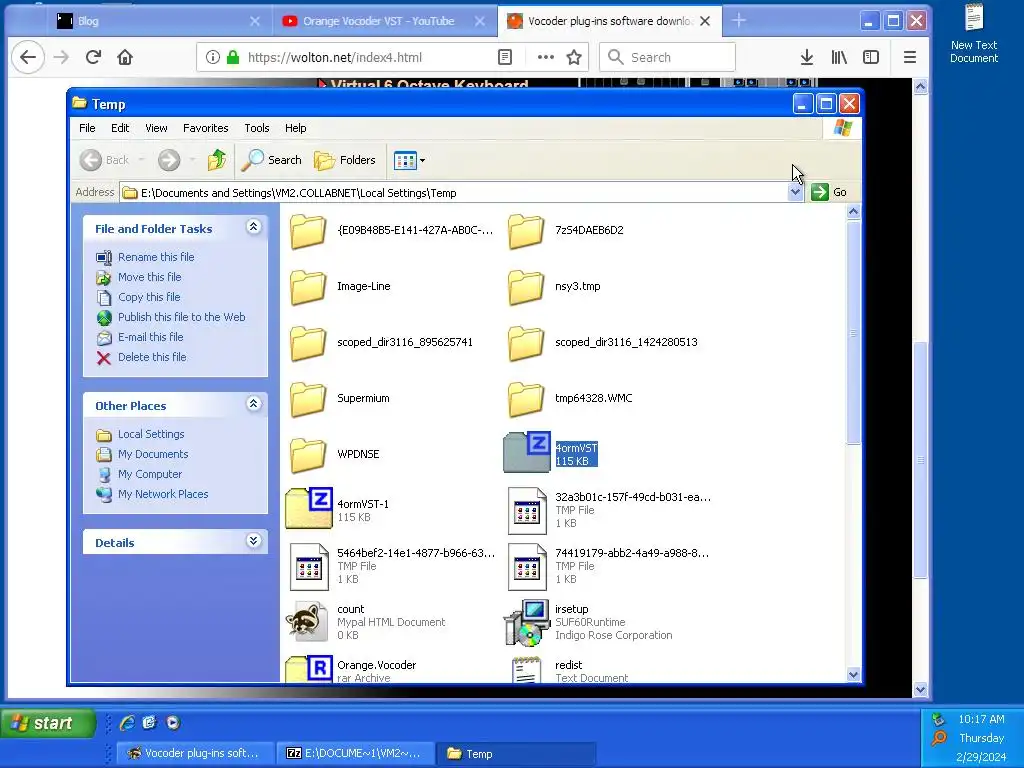Open the Edit menu in Temp window
This screenshot has height=768, width=1024.
[120, 128]
